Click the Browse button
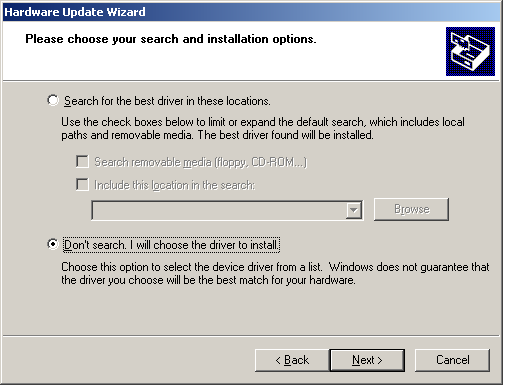 click(411, 209)
